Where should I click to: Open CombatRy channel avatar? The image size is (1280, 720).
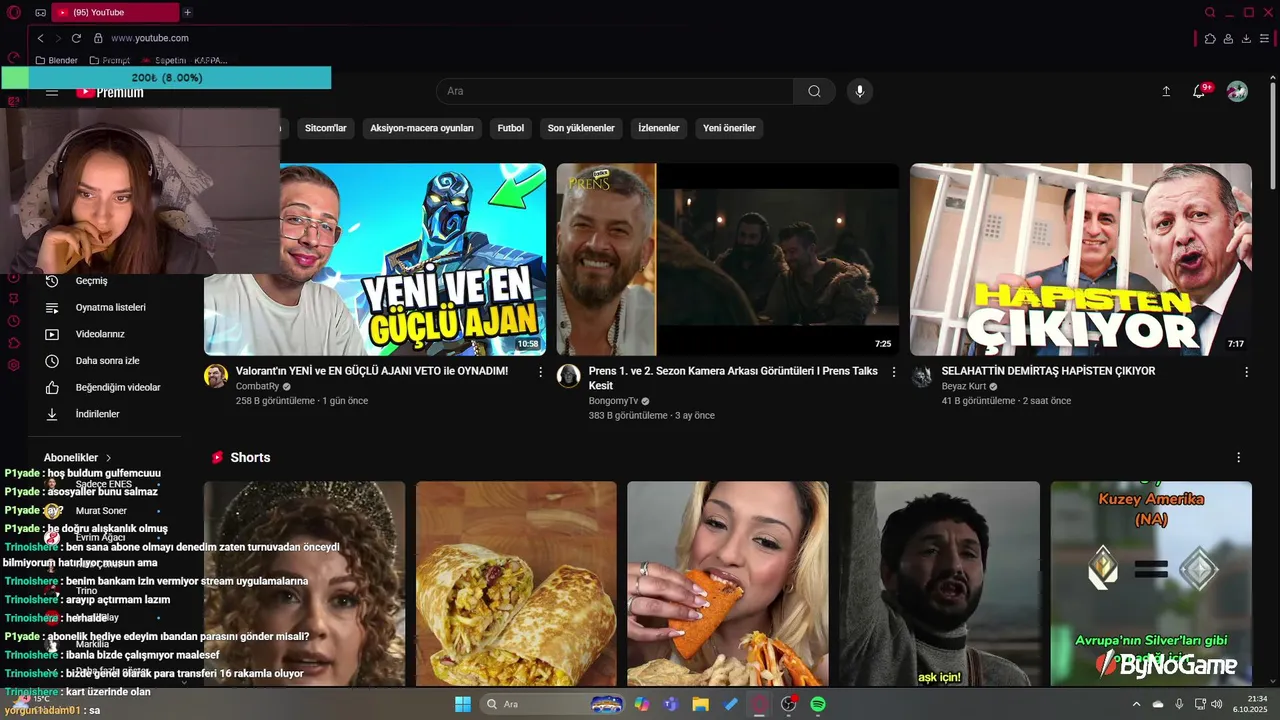pos(216,376)
